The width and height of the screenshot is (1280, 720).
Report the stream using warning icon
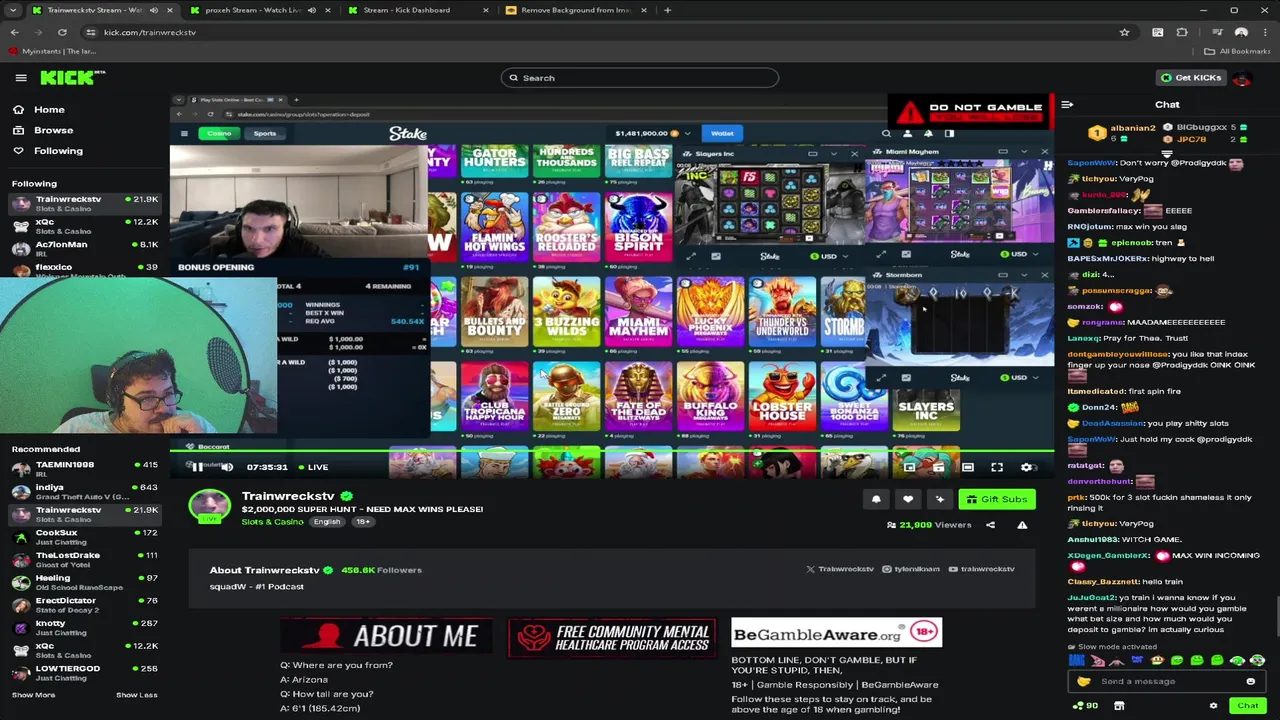1022,525
